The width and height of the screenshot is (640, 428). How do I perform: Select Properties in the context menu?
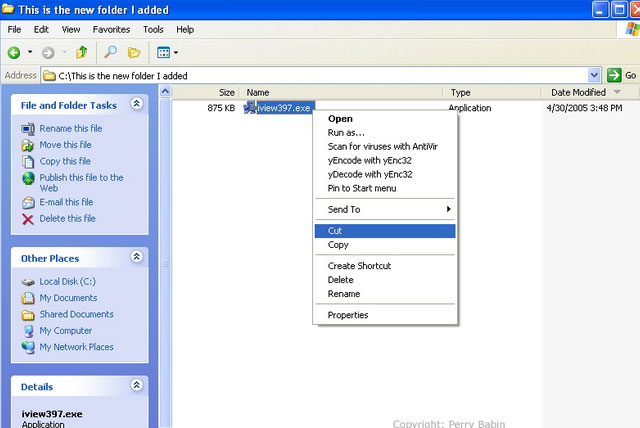[348, 315]
